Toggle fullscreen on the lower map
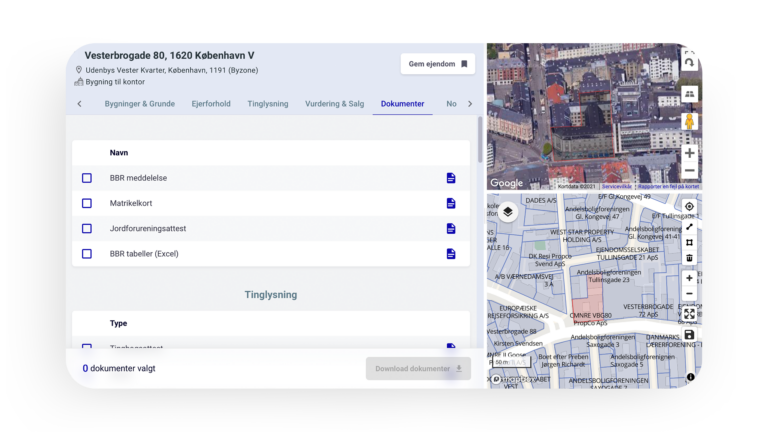 click(689, 314)
